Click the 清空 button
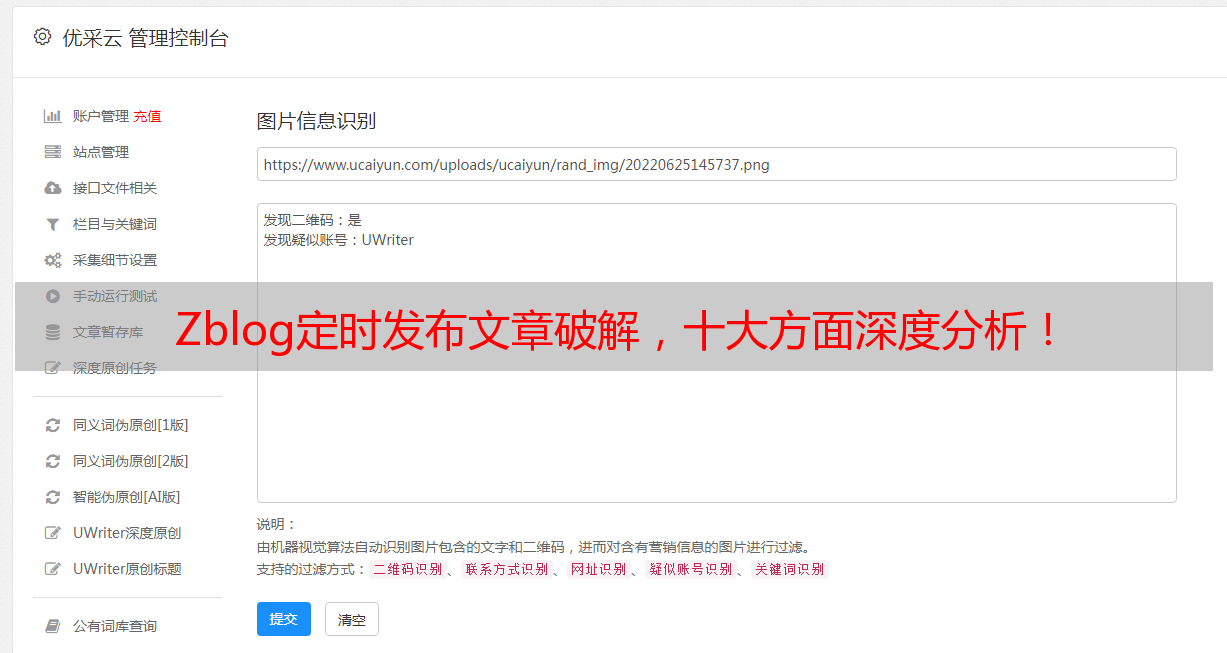 point(352,619)
